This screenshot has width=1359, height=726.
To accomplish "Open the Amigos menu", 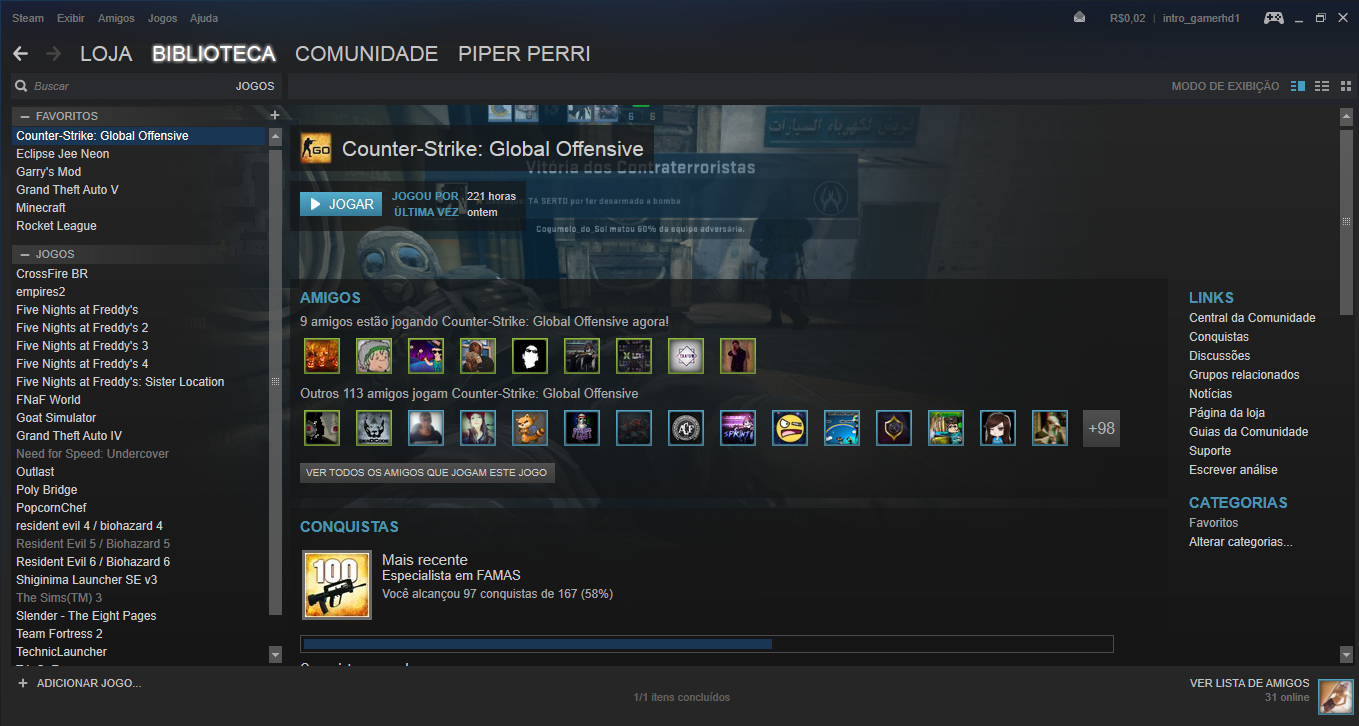I will [x=116, y=18].
